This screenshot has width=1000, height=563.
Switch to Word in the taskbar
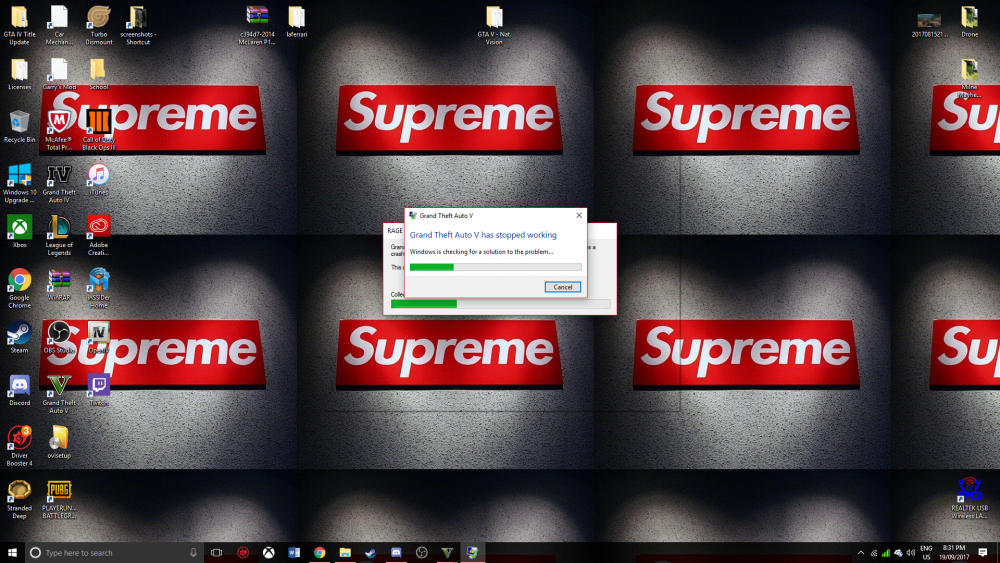[x=294, y=553]
